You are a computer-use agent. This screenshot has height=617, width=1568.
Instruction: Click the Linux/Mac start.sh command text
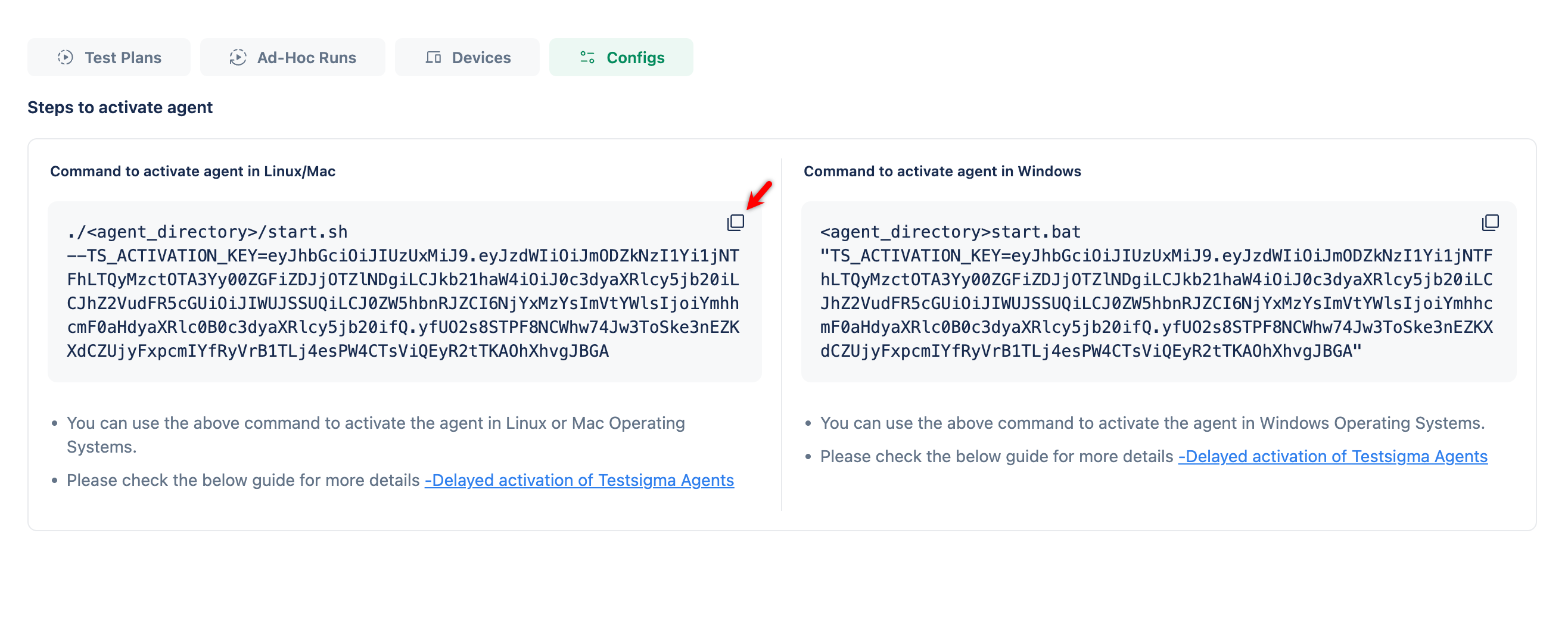click(403, 291)
